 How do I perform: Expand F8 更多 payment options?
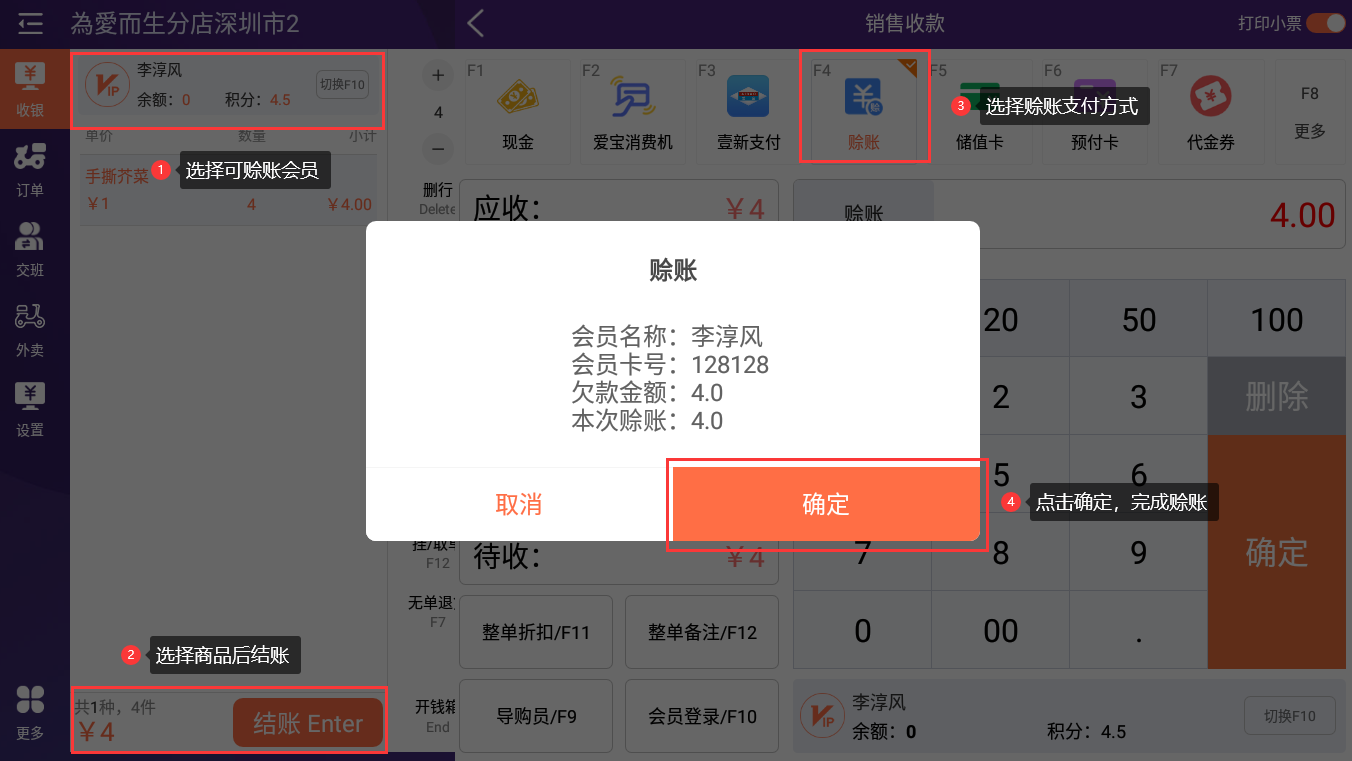pos(1309,111)
